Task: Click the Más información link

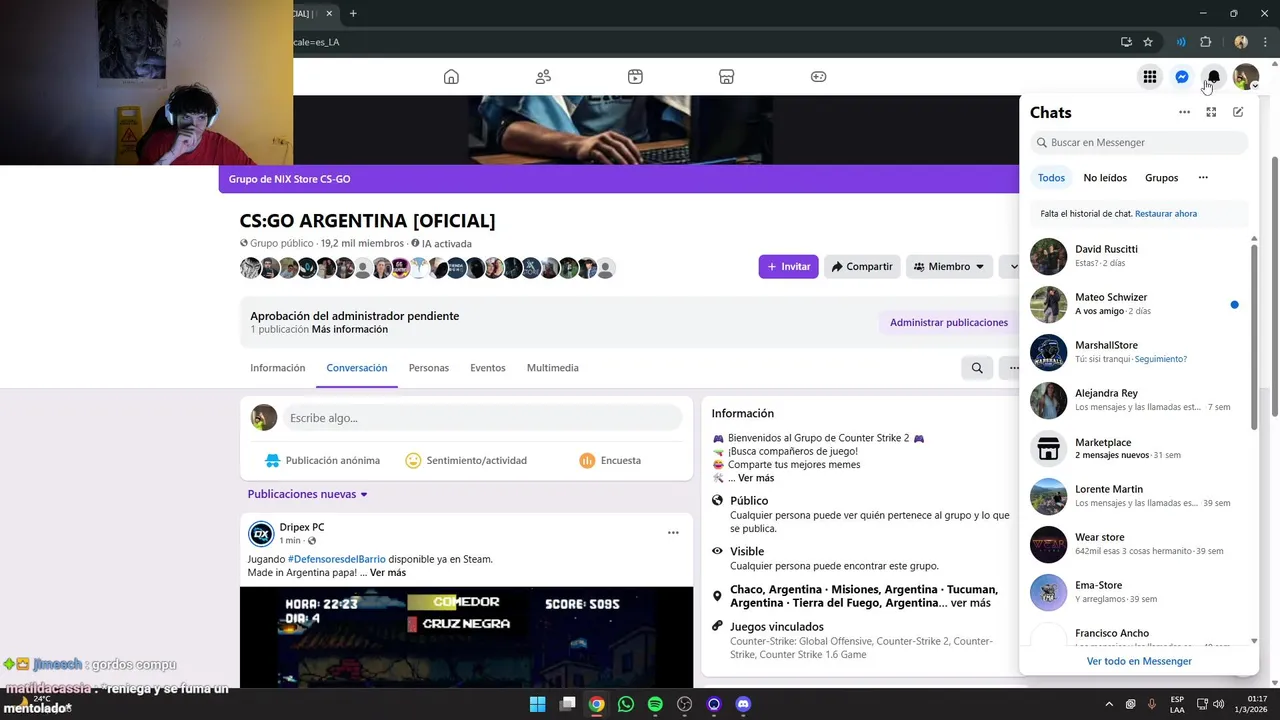Action: pos(350,329)
